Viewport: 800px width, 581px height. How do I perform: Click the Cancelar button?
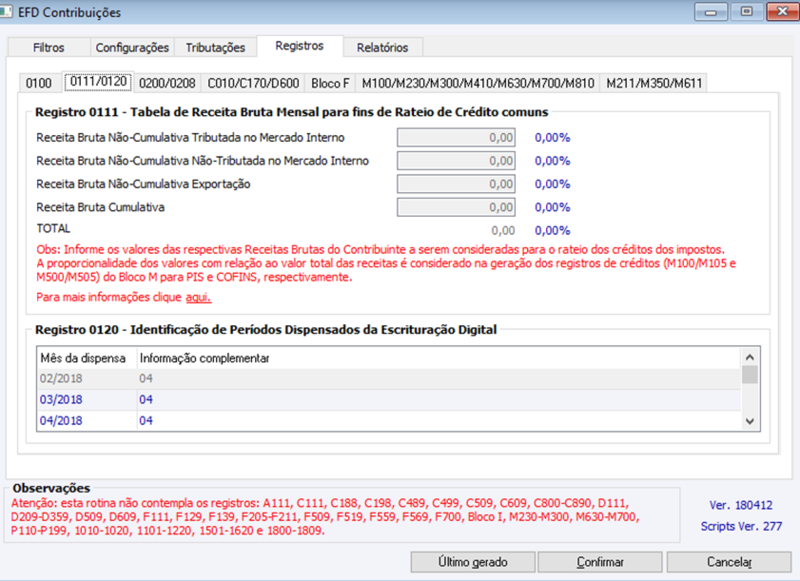click(729, 562)
